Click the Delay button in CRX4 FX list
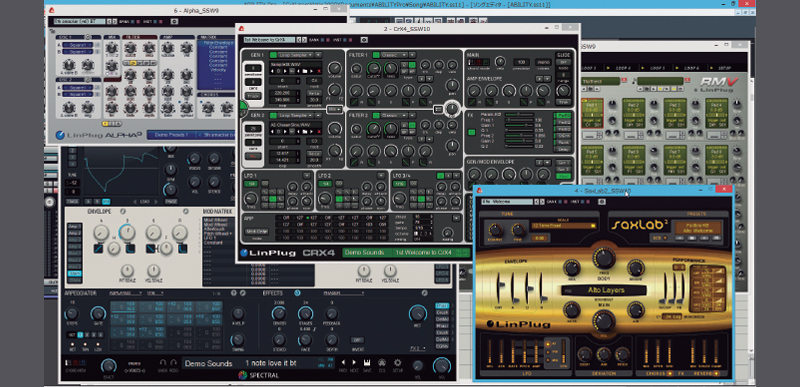 click(563, 149)
